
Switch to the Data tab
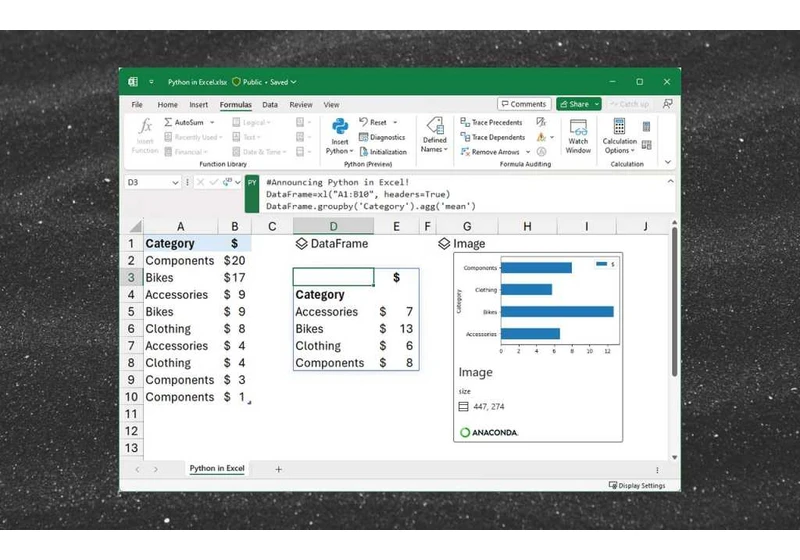270,105
